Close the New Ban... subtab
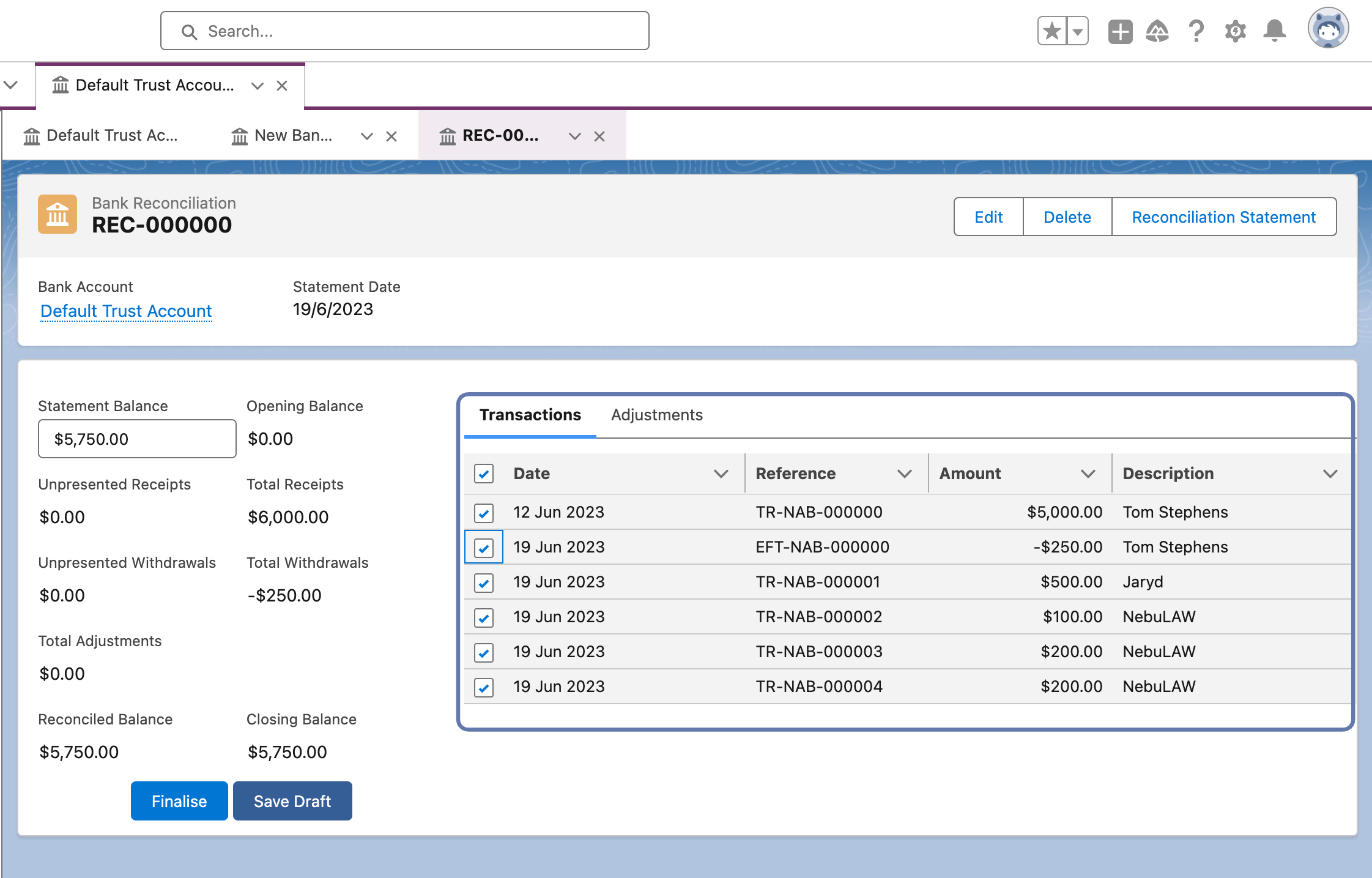1372x878 pixels. [391, 136]
